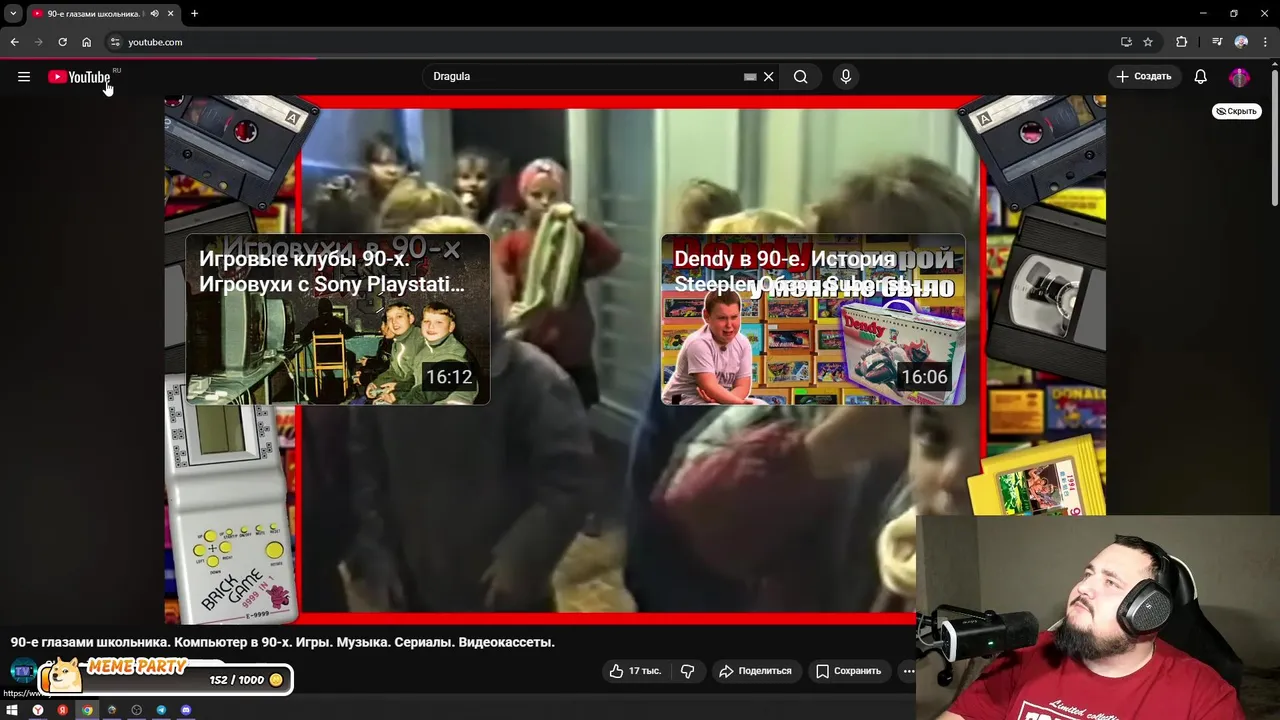The image size is (1280, 720).
Task: Open browser extensions puzzle icon
Action: tap(1182, 42)
